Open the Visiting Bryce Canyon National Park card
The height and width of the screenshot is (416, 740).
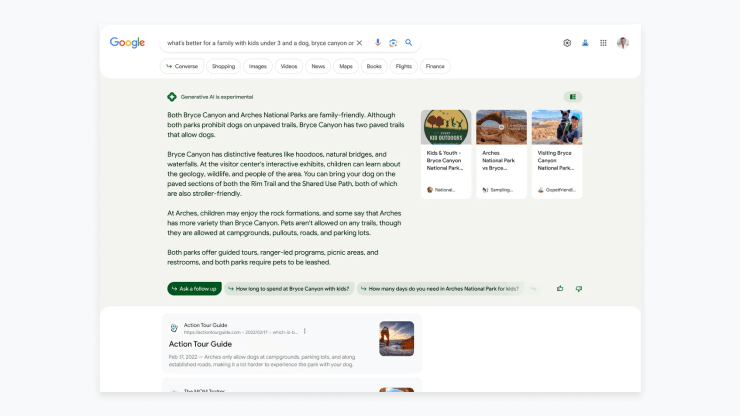pos(557,154)
